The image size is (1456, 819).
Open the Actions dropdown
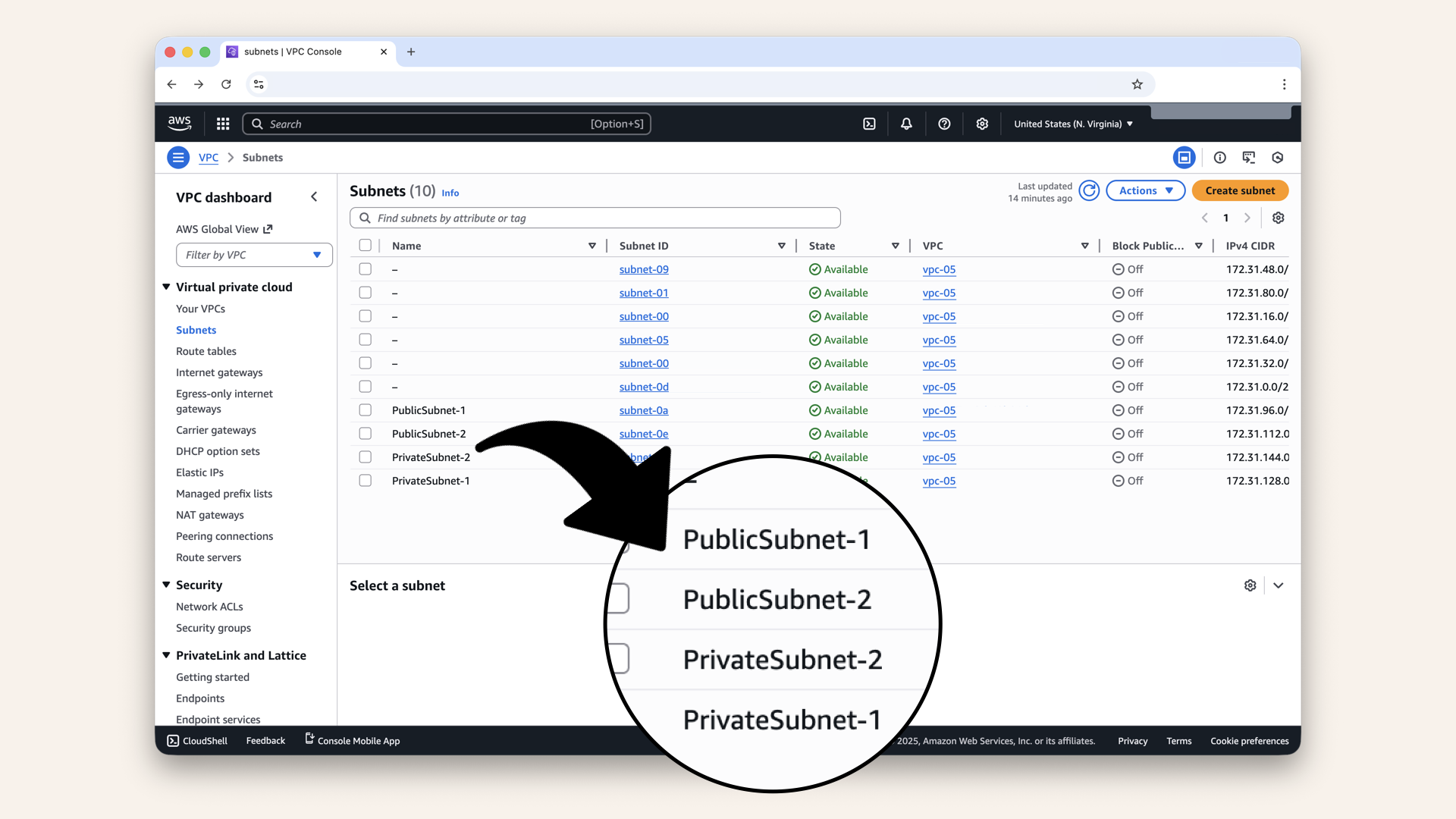click(1145, 190)
